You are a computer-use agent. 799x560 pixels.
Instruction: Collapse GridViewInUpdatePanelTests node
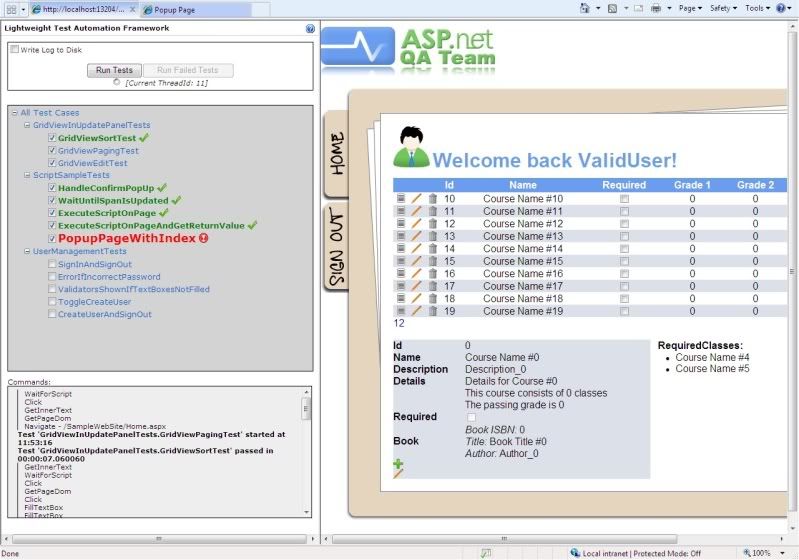(x=27, y=125)
